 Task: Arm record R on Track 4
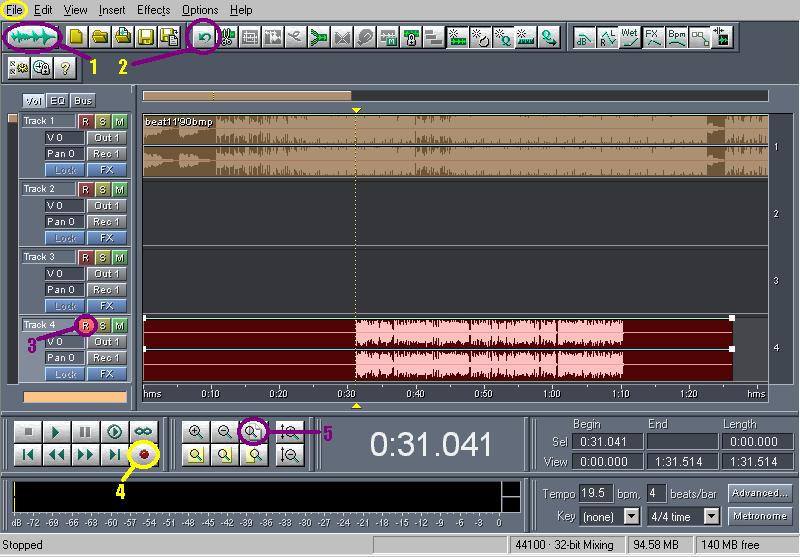pyautogui.click(x=85, y=325)
